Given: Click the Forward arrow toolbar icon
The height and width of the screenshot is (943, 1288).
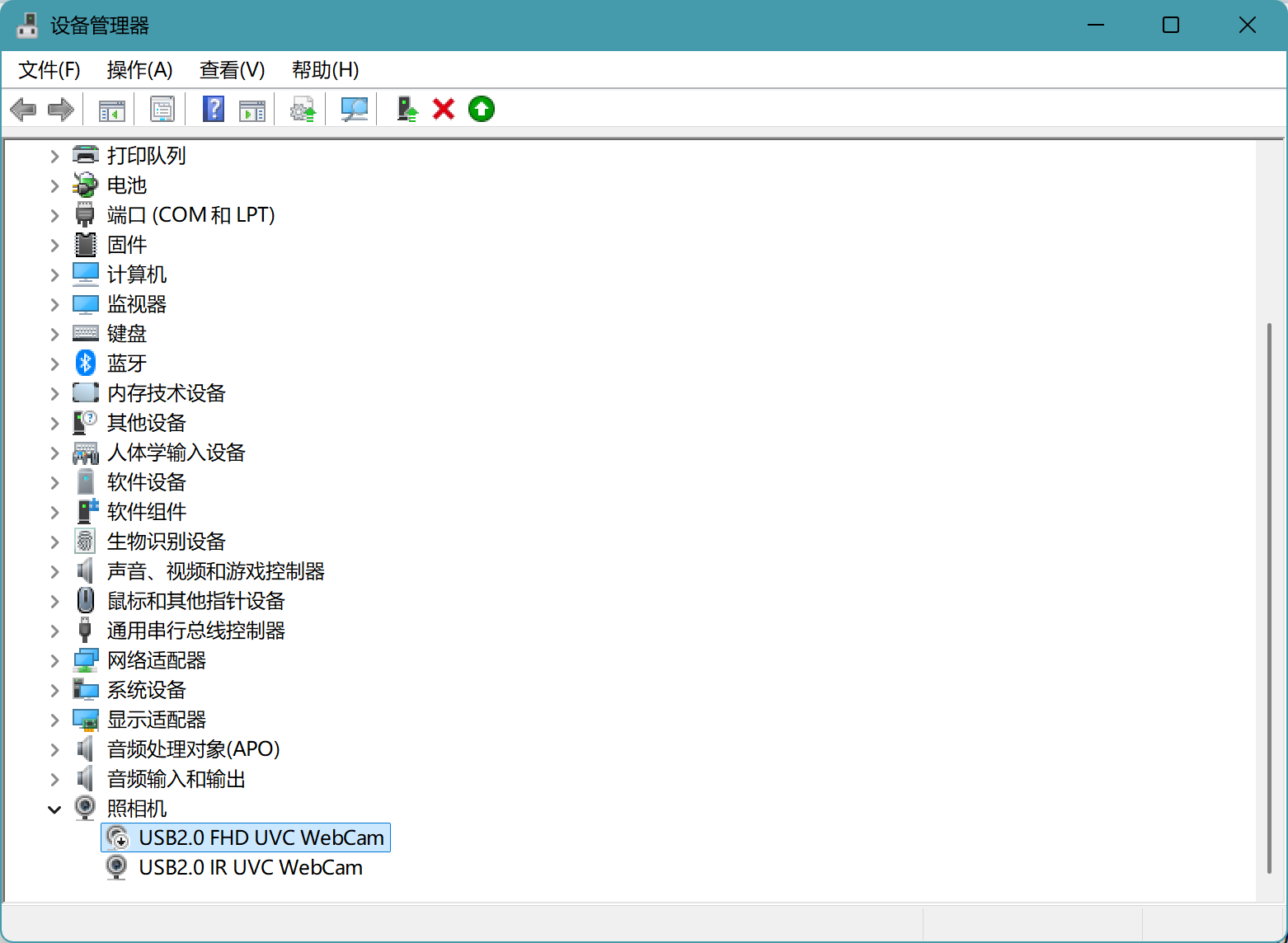Looking at the screenshot, I should click(61, 109).
